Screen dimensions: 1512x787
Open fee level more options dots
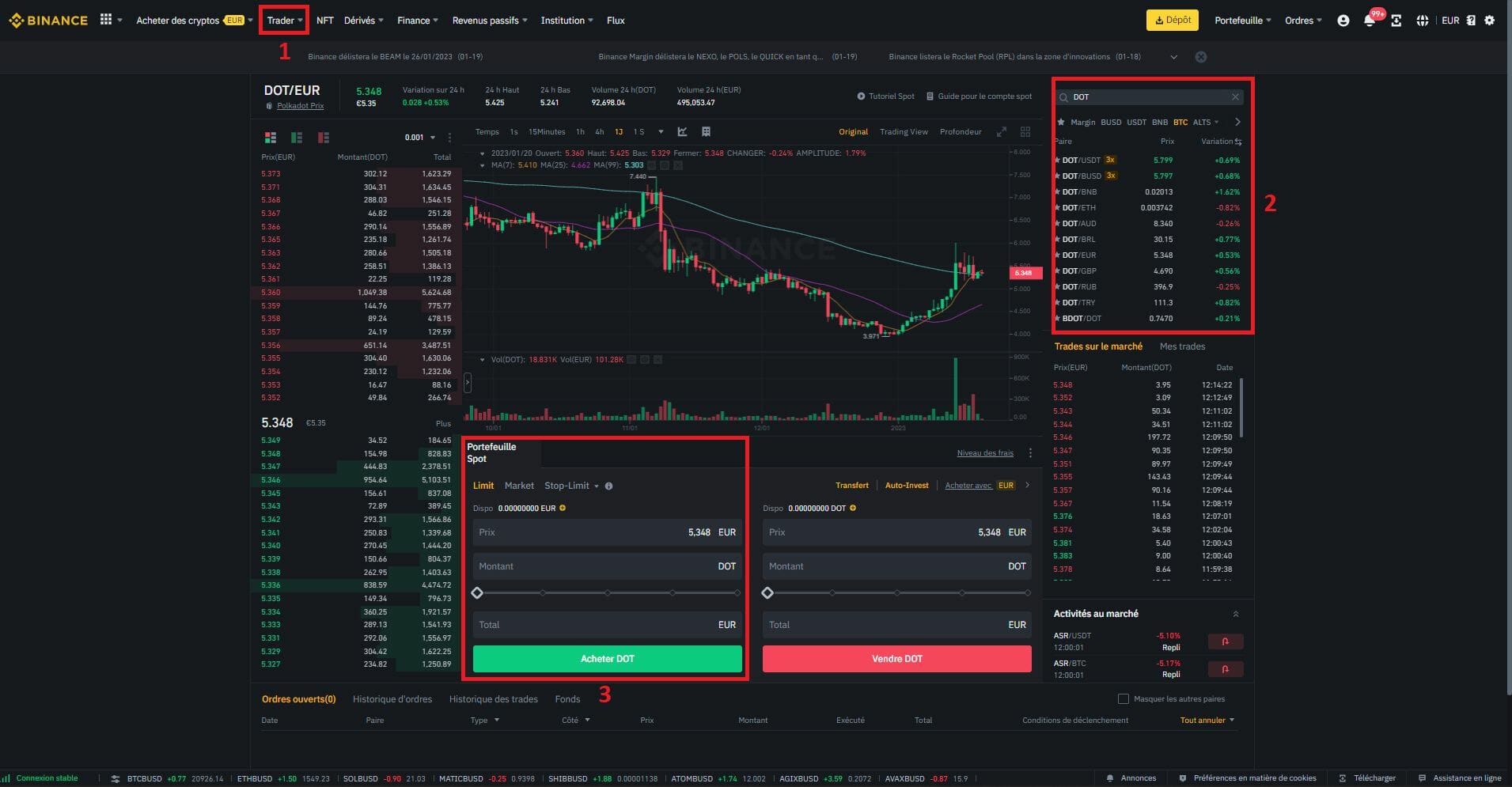point(1030,453)
